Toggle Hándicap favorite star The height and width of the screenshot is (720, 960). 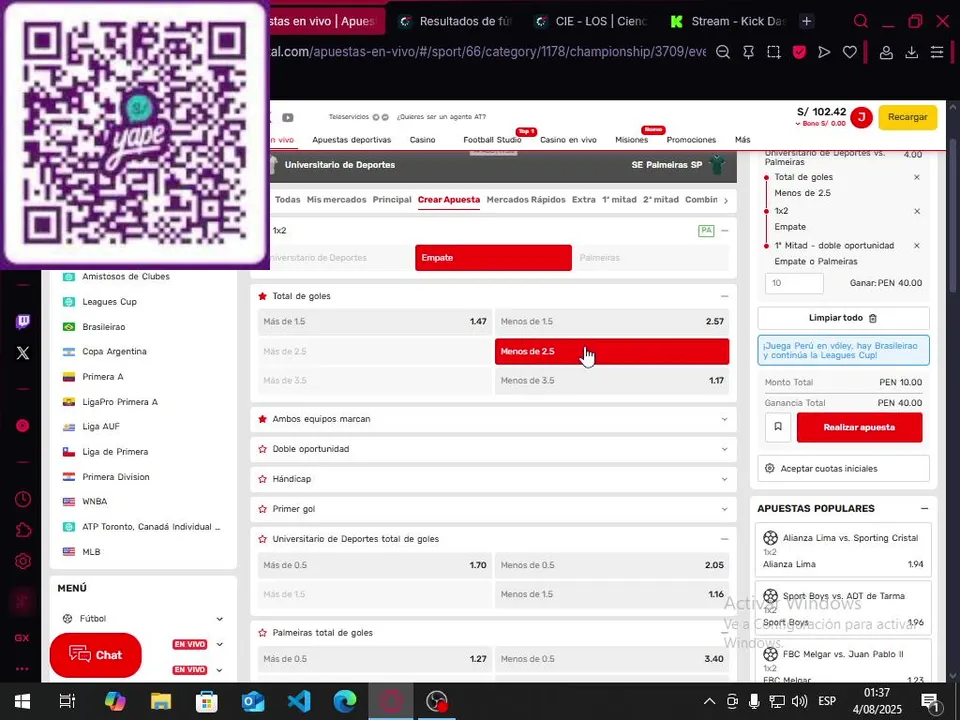[x=263, y=479]
